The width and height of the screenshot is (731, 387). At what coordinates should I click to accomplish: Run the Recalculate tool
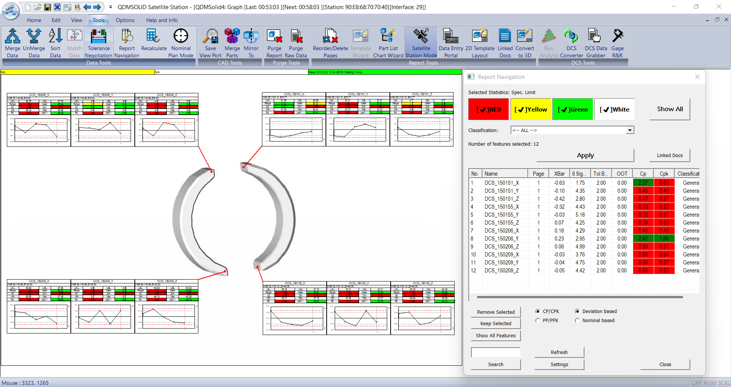[153, 40]
